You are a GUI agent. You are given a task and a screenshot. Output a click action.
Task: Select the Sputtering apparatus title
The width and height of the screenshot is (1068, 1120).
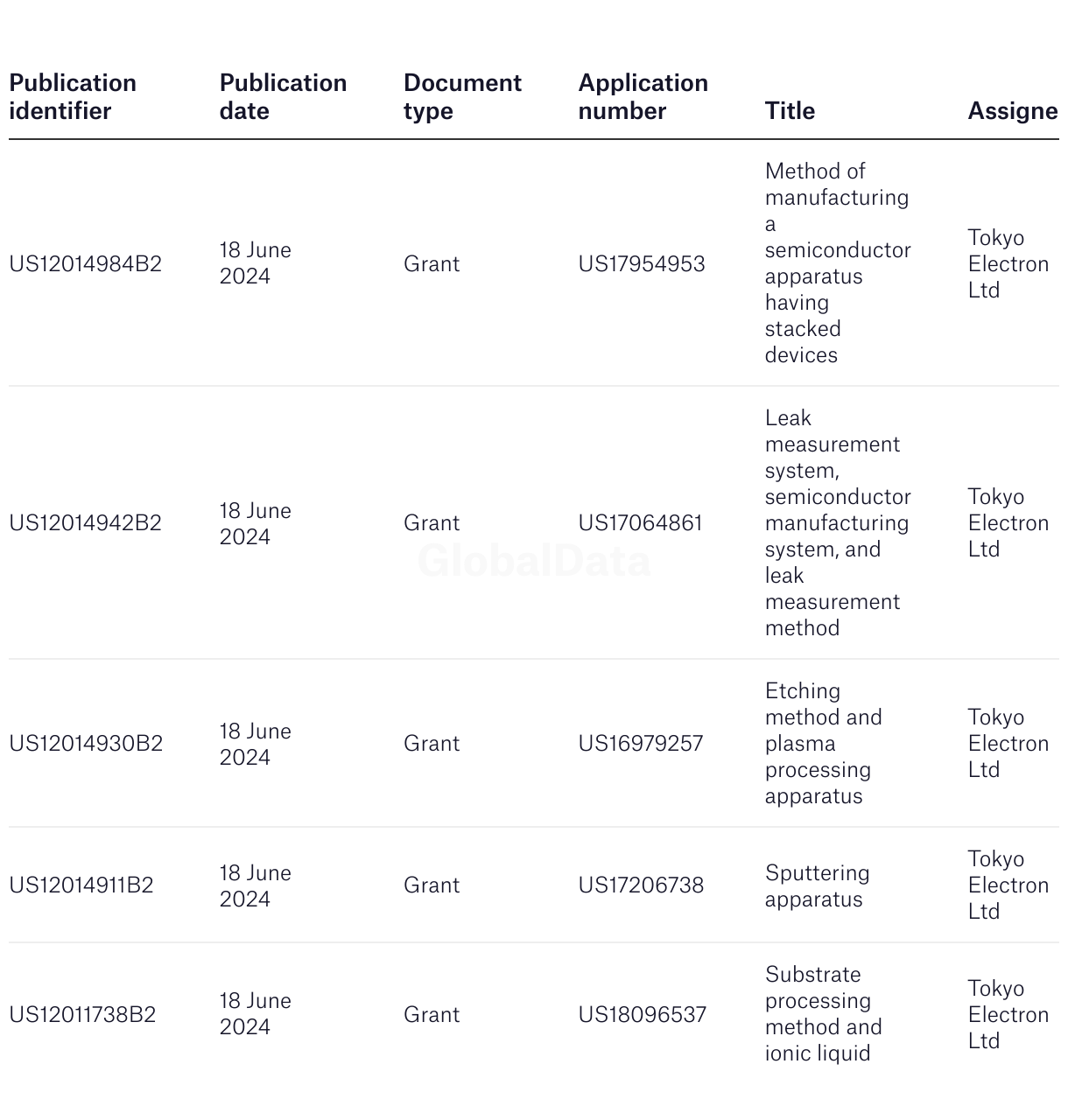pos(817,885)
